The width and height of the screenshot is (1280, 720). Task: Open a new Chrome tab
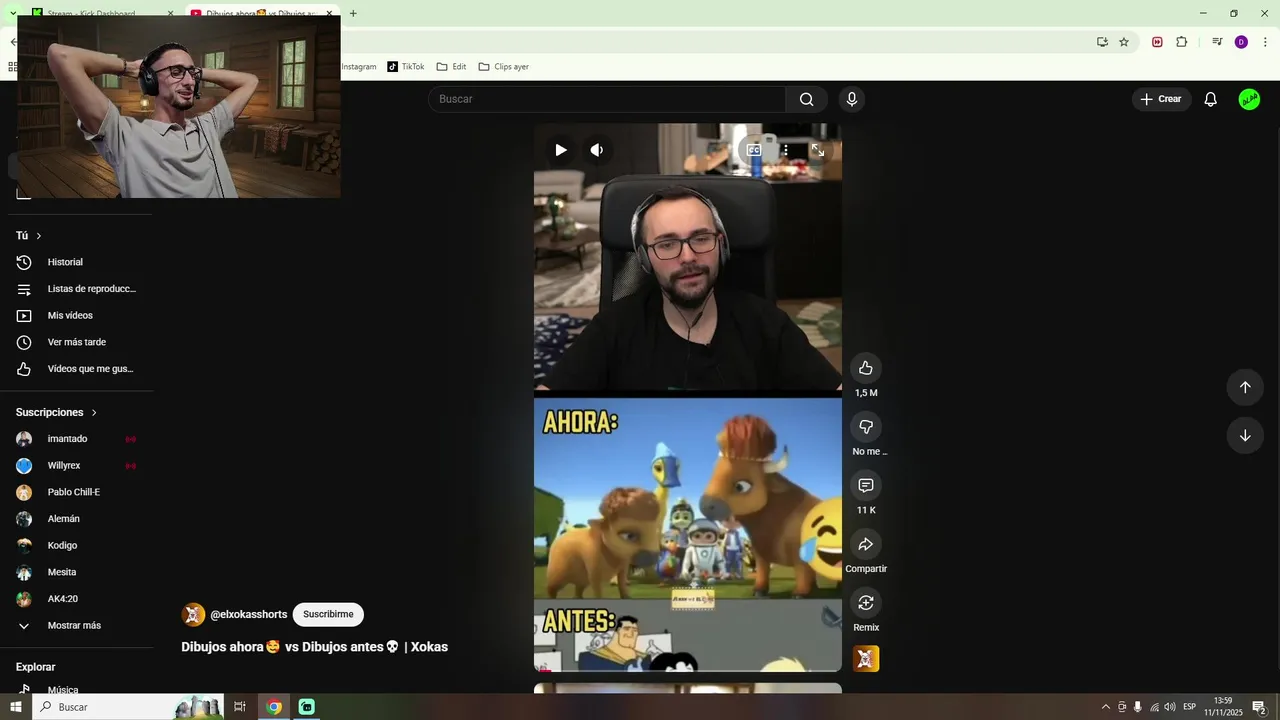click(353, 13)
